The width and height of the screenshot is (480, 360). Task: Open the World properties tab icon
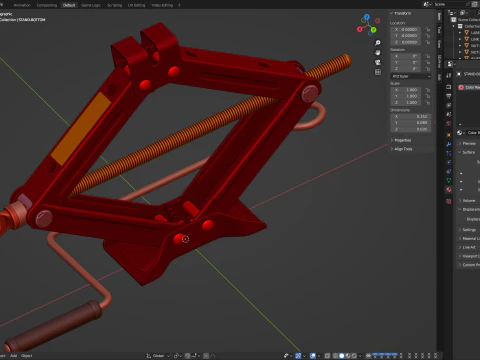click(449, 124)
